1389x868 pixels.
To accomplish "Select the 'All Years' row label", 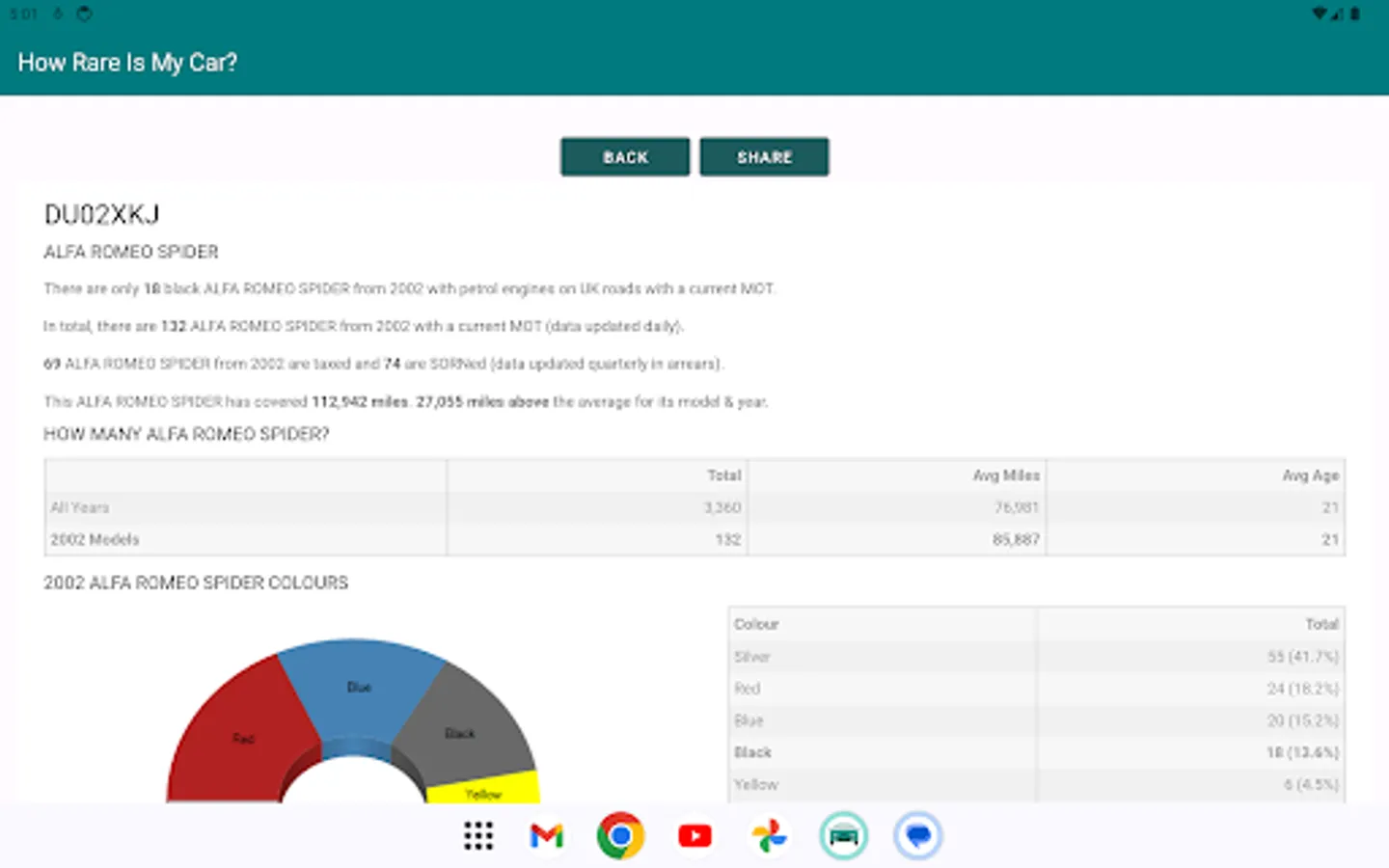I will click(80, 507).
